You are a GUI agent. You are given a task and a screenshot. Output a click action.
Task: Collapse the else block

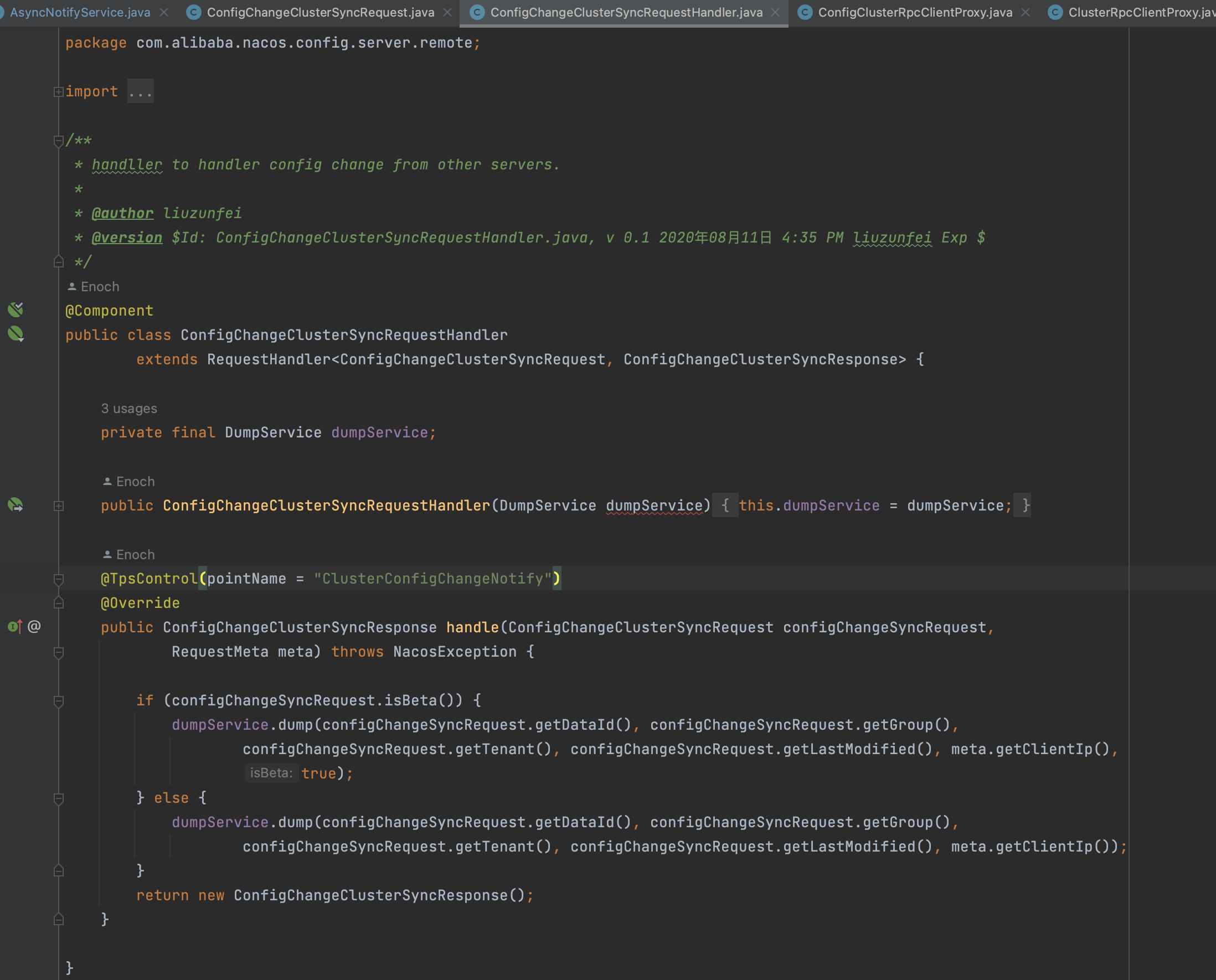point(58,799)
